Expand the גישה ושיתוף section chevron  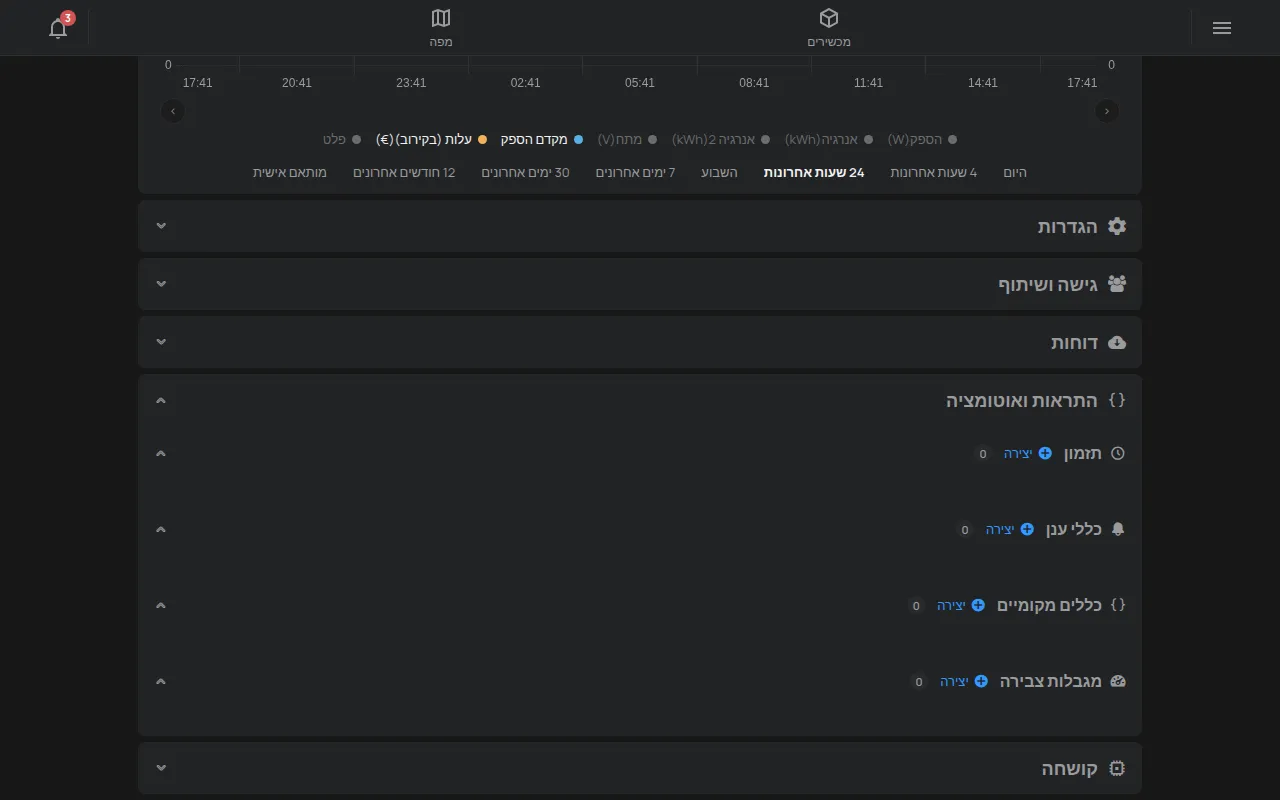click(x=161, y=284)
